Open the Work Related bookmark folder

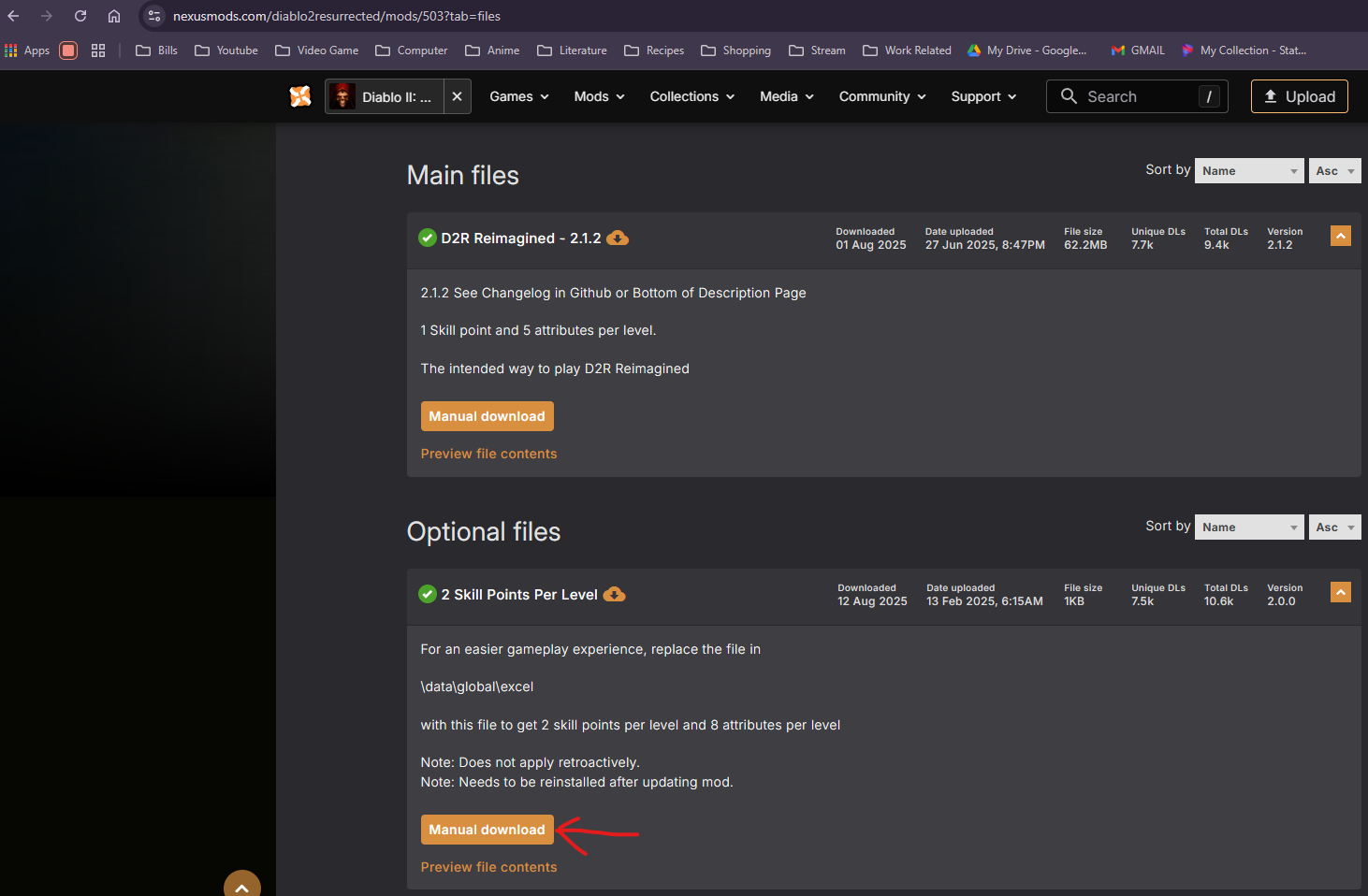(907, 51)
